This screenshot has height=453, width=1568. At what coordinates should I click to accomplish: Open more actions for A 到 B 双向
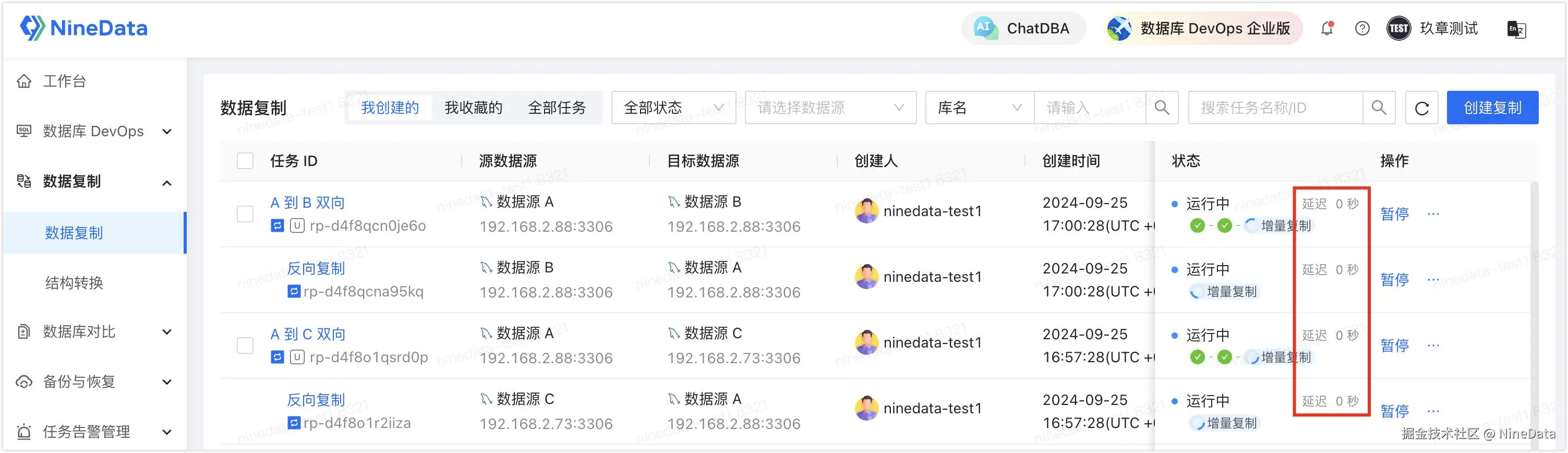click(x=1433, y=214)
